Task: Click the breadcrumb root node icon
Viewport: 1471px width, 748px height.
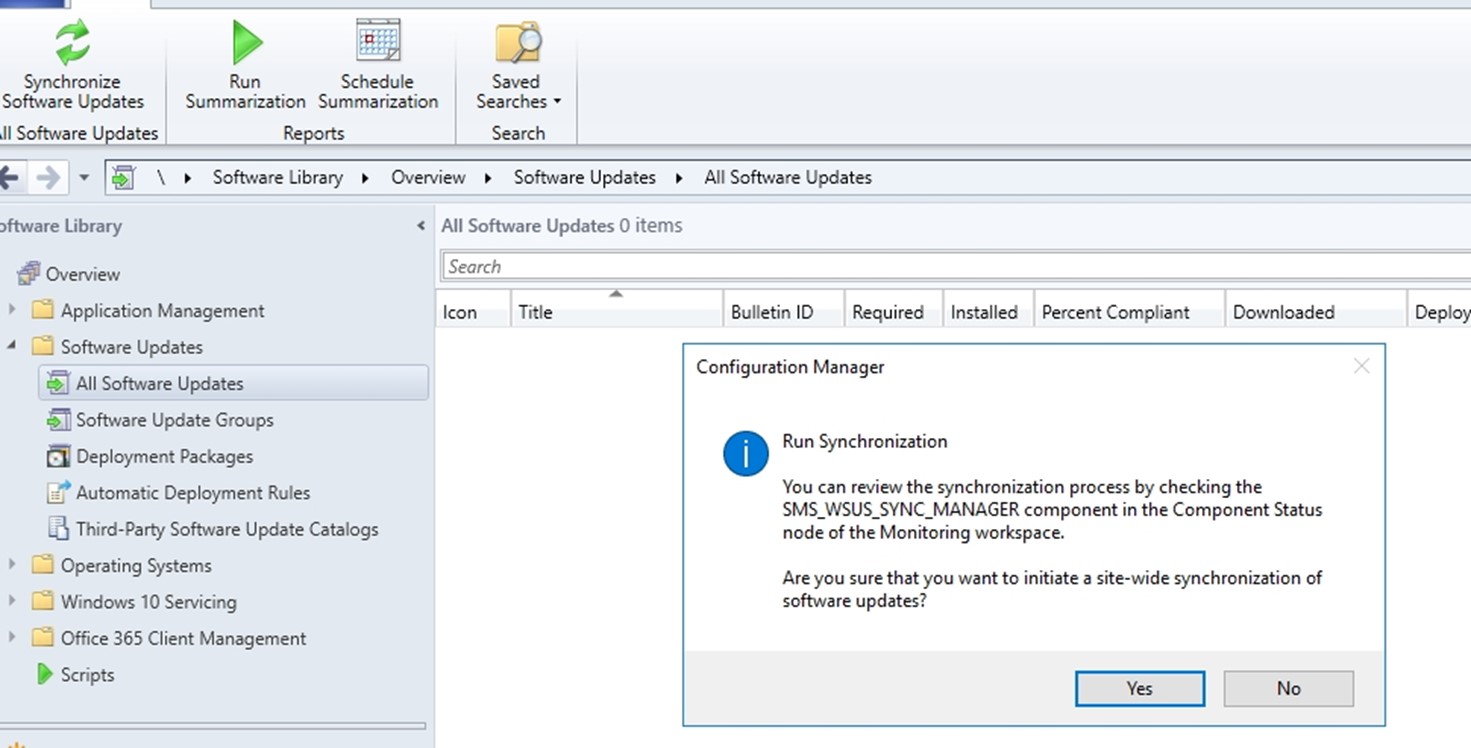Action: click(122, 178)
